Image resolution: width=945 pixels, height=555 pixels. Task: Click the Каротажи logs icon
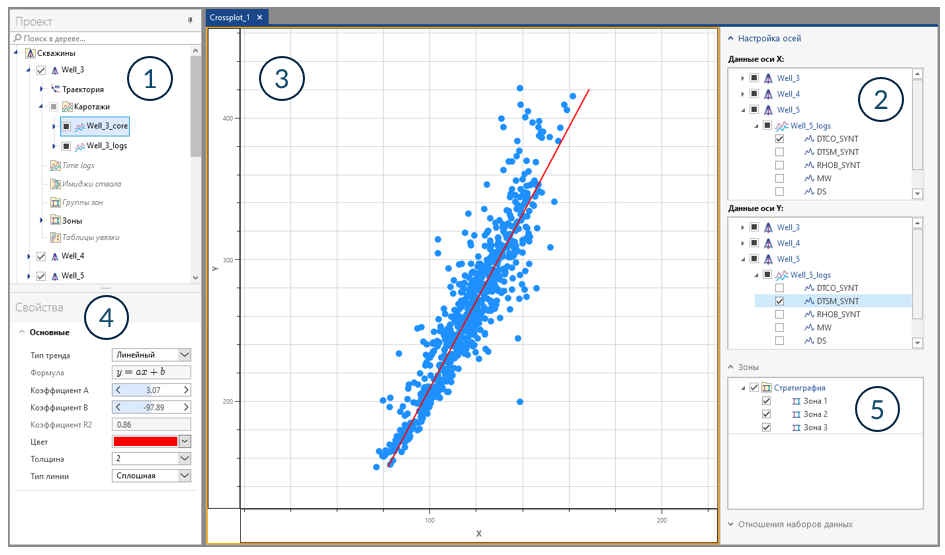tap(68, 107)
